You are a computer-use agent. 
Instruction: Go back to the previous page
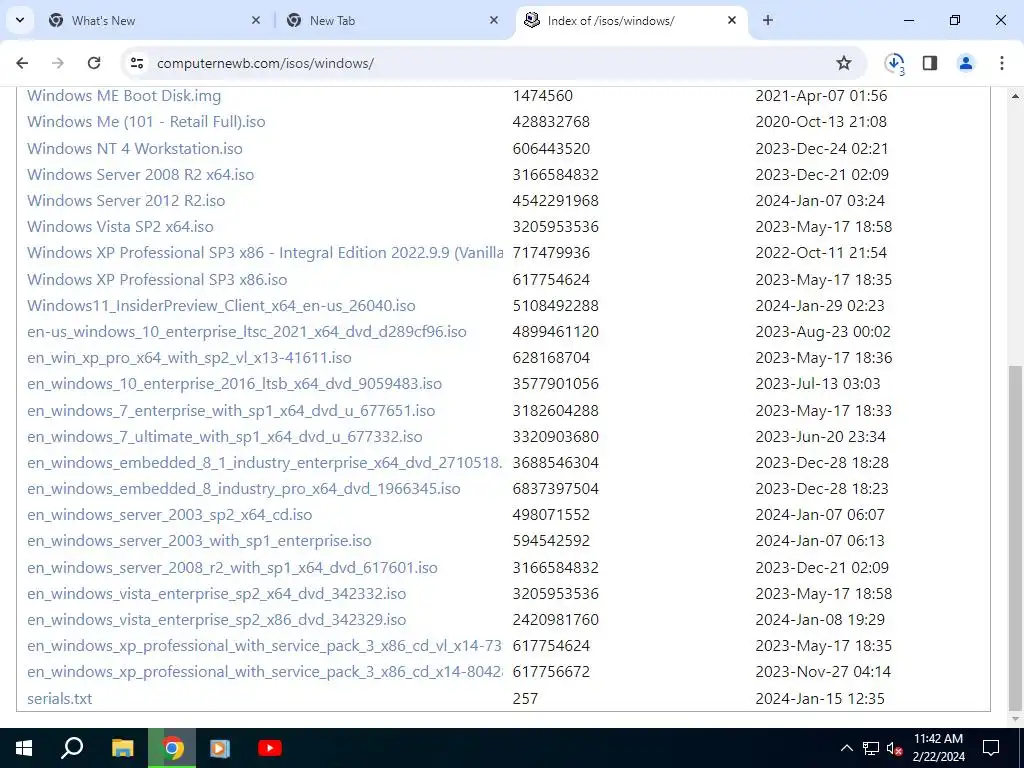tap(22, 63)
